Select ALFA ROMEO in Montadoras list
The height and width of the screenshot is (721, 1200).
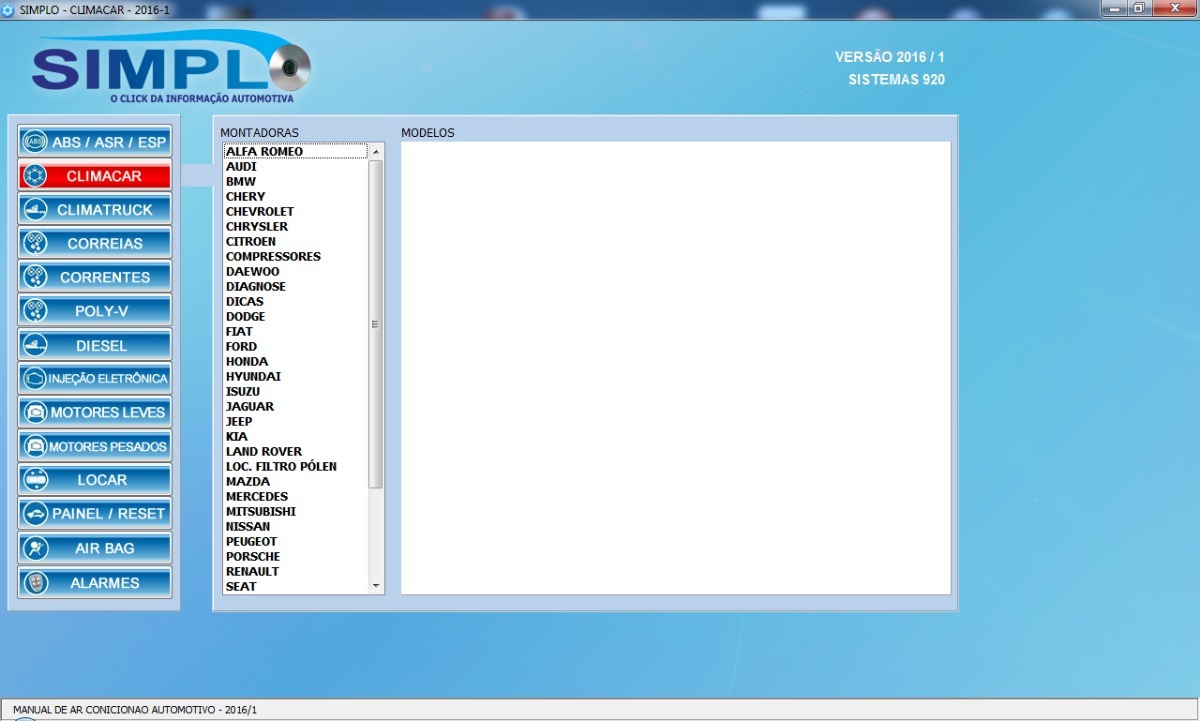click(x=295, y=151)
